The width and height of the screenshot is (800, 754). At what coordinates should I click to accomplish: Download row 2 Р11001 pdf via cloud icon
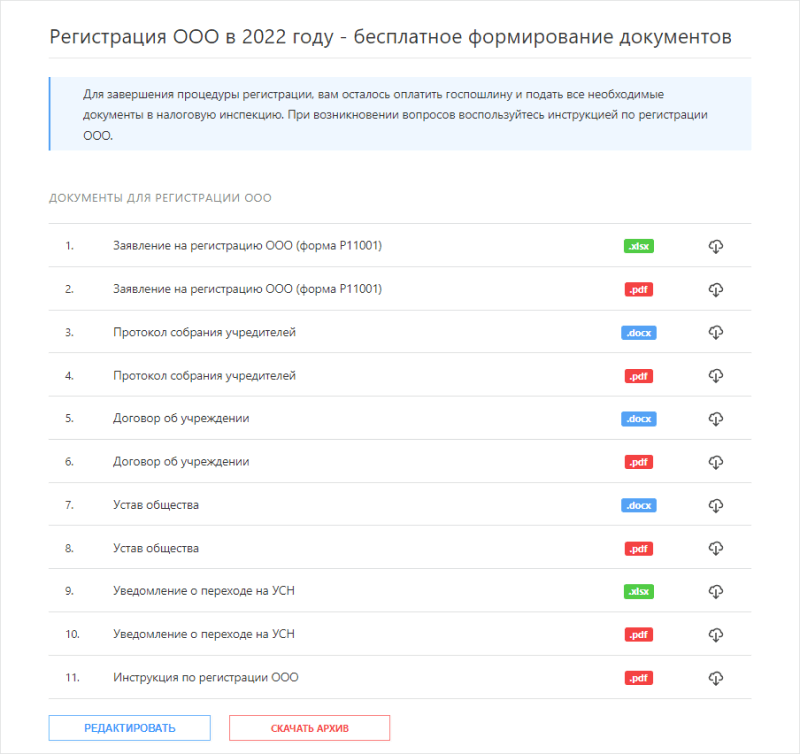click(716, 290)
